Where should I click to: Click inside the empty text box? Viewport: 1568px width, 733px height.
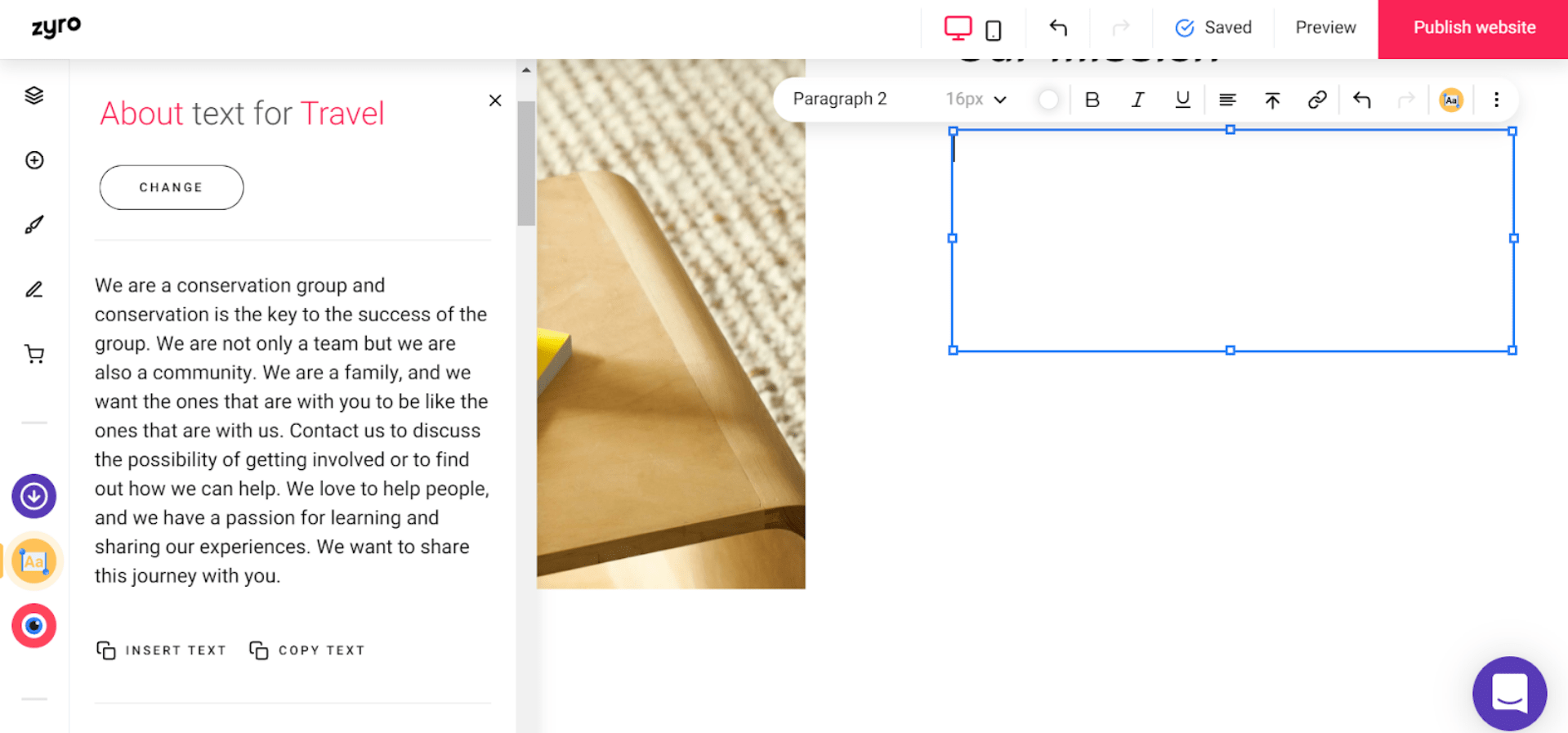[1232, 240]
